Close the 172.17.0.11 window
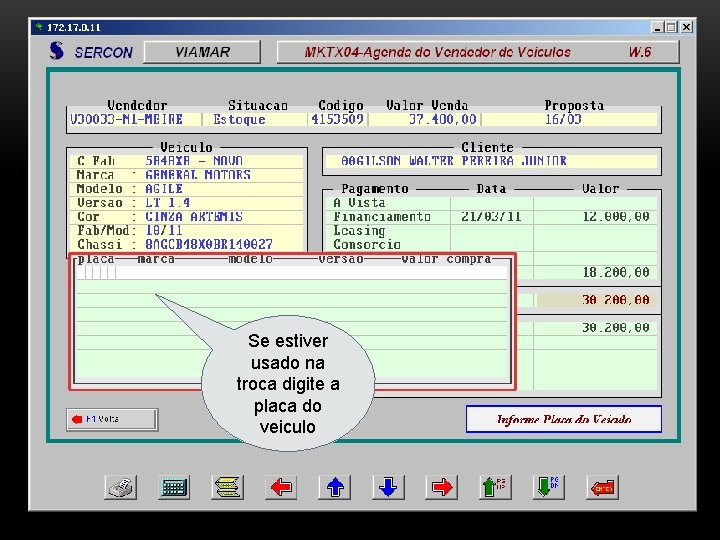The image size is (720, 540). [x=686, y=27]
